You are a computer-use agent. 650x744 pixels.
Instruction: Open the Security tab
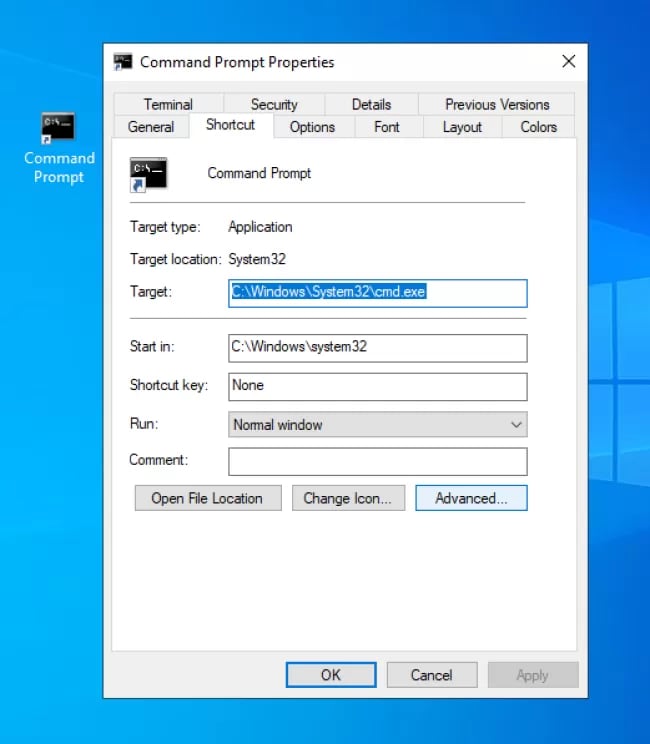pyautogui.click(x=274, y=104)
